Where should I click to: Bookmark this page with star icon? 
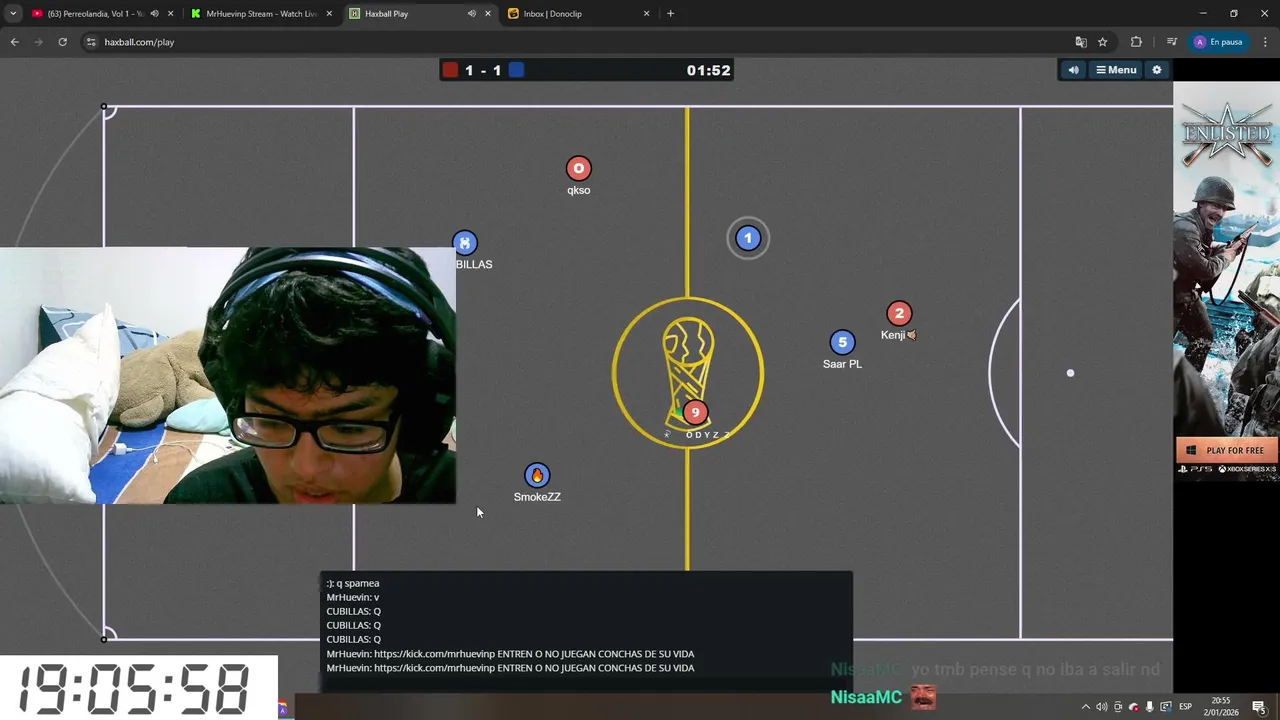point(1102,42)
